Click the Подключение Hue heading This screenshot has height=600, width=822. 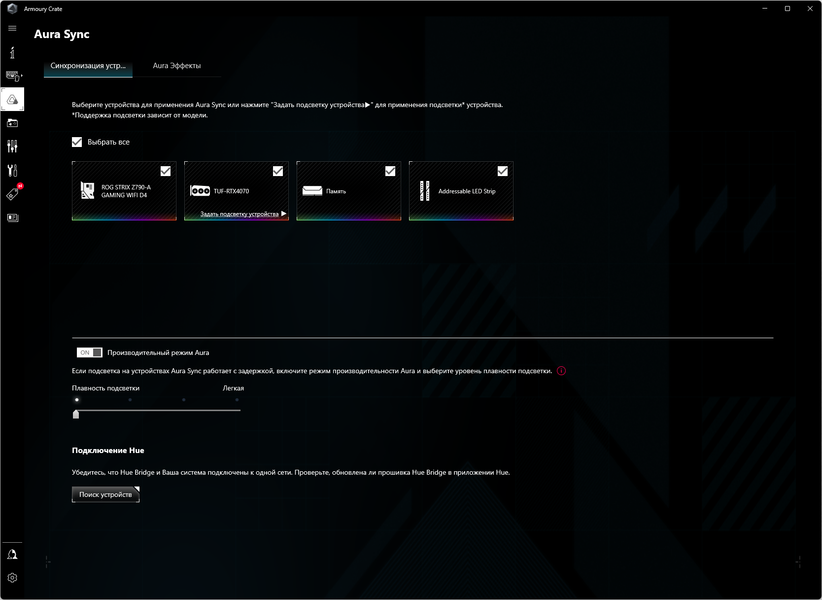click(108, 450)
